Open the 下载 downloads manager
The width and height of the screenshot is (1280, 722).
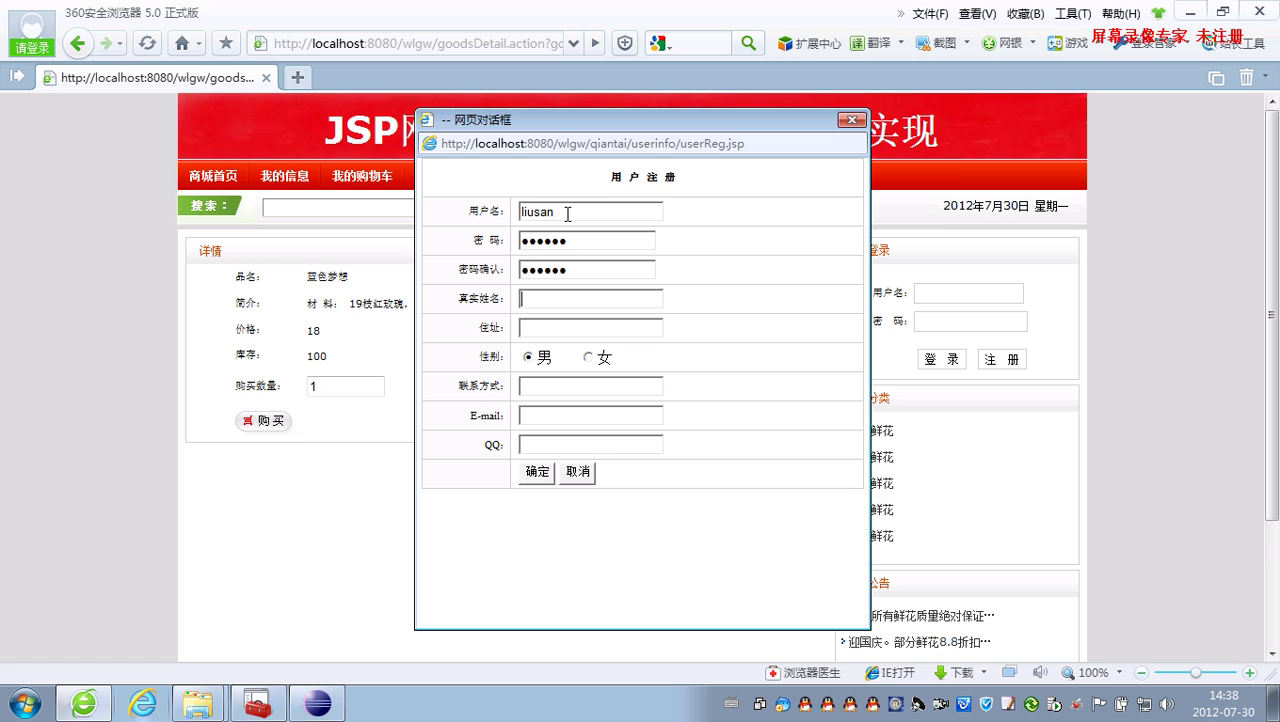[953, 673]
